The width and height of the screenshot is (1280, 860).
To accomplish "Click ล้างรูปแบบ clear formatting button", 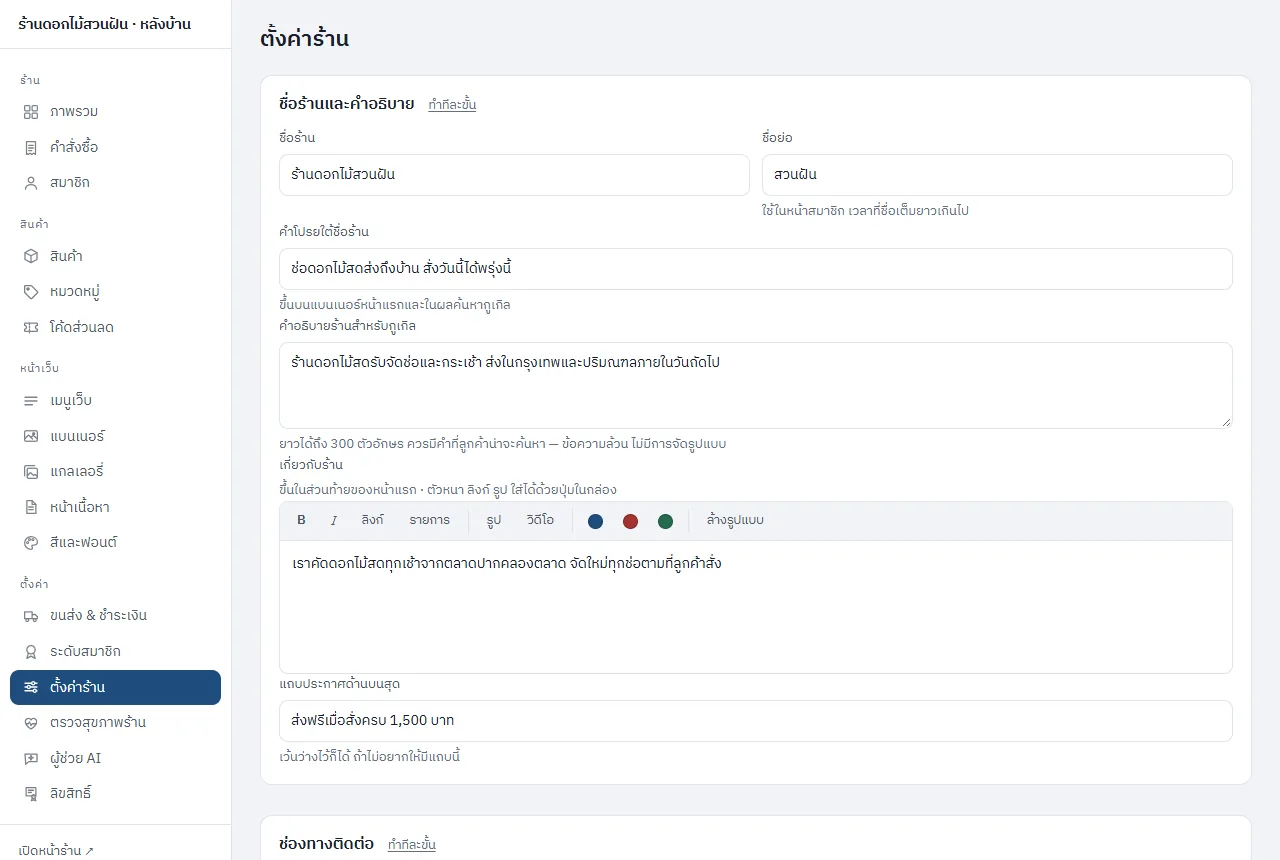I will [735, 520].
